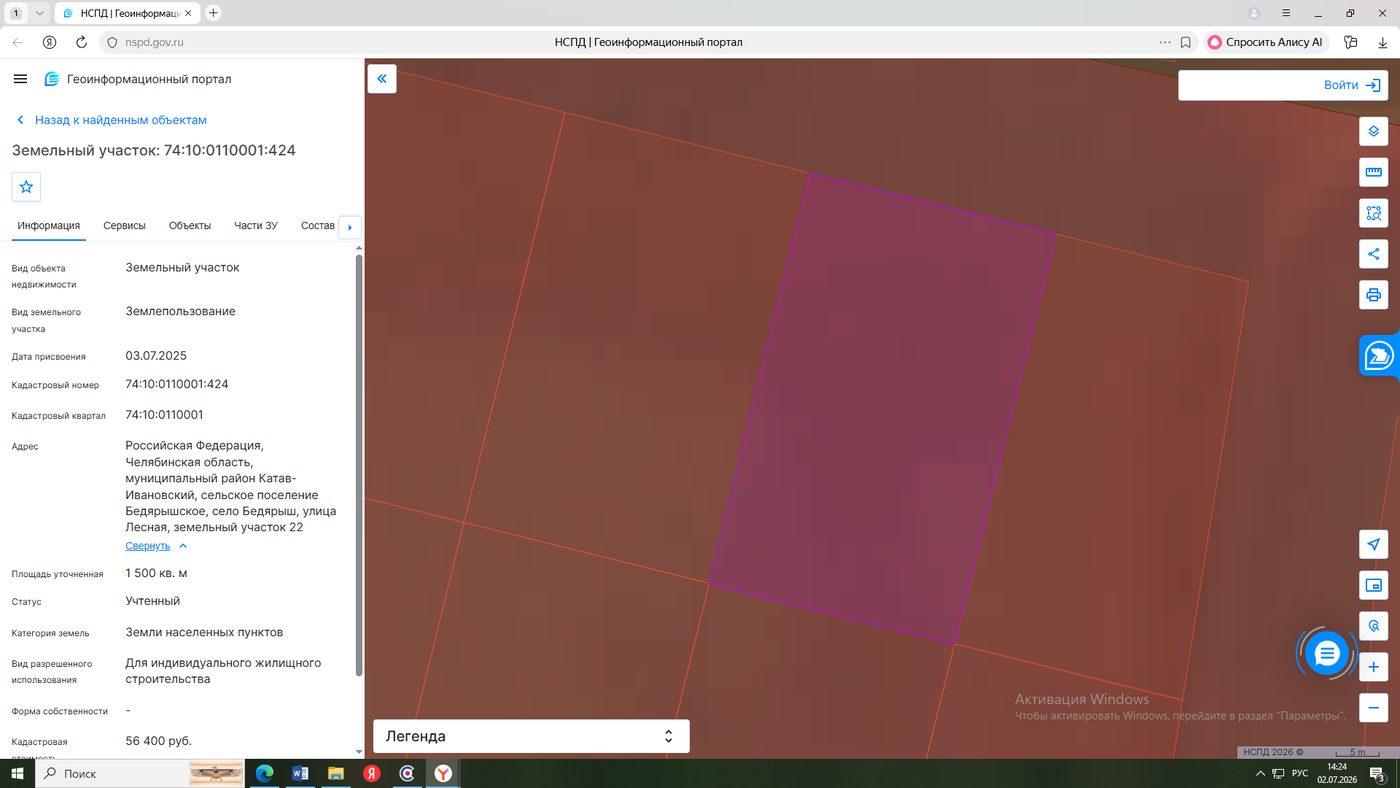Bookmark this page in the address bar
The height and width of the screenshot is (788, 1400).
pyautogui.click(x=1186, y=43)
